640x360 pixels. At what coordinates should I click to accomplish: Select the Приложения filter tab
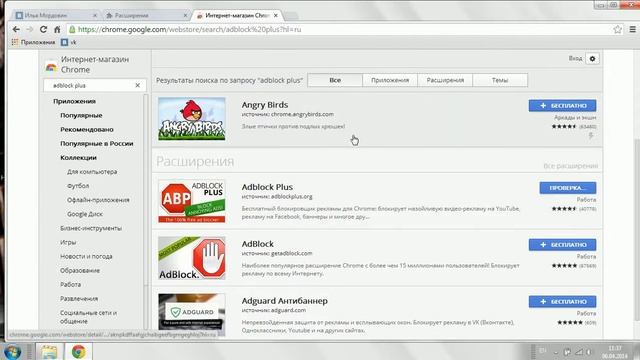pos(390,80)
